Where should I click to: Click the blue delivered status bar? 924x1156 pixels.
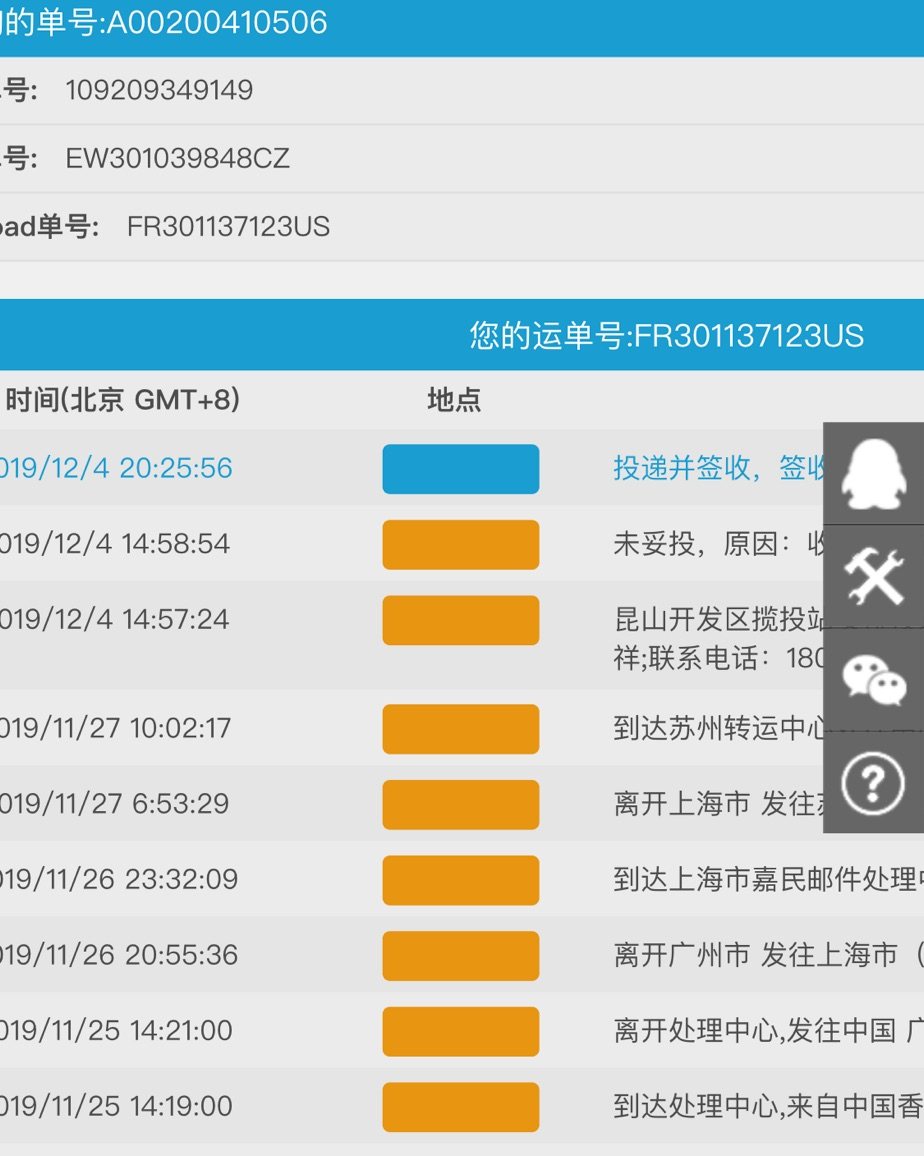460,469
